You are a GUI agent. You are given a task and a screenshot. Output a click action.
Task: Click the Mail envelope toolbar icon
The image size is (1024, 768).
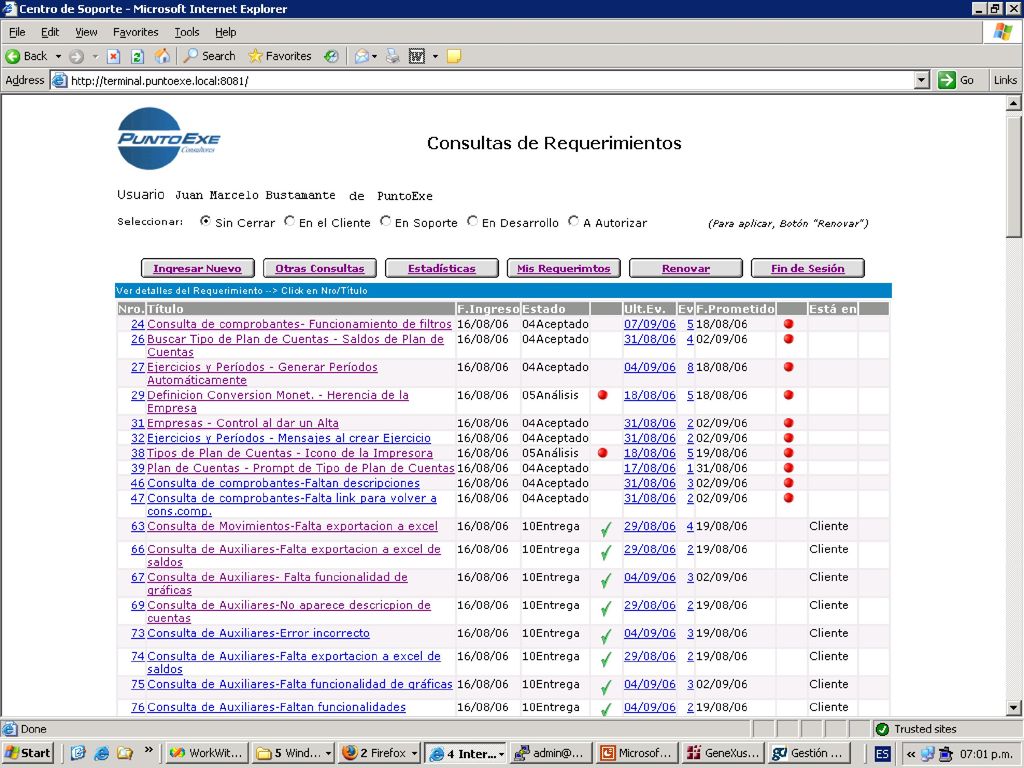coord(362,56)
